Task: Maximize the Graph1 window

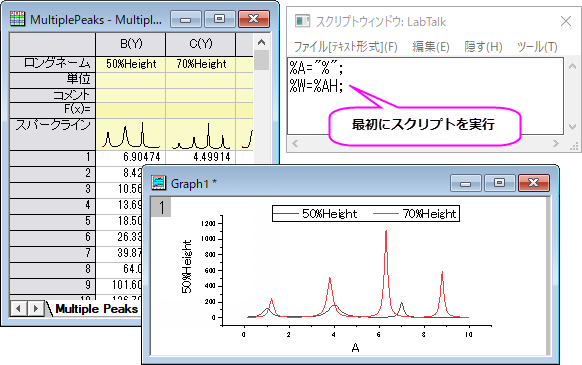Action: 500,183
